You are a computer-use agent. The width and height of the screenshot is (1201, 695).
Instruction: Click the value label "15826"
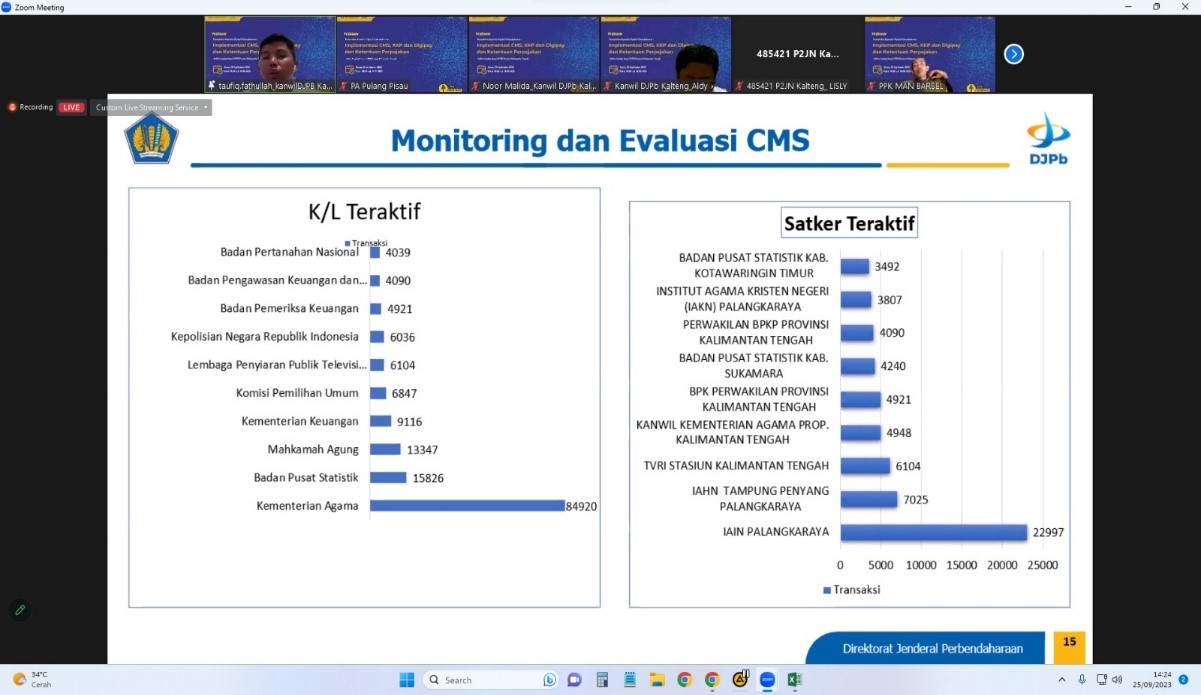(428, 478)
